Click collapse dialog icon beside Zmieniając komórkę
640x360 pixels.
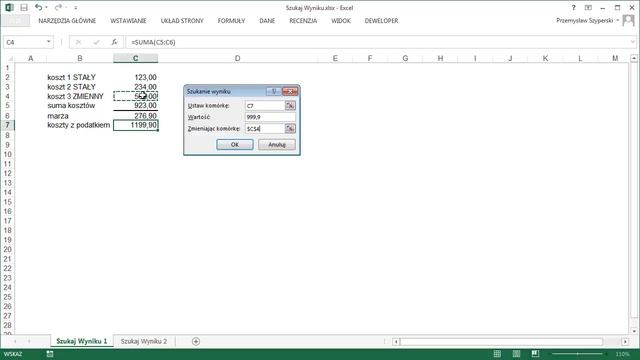(290, 129)
